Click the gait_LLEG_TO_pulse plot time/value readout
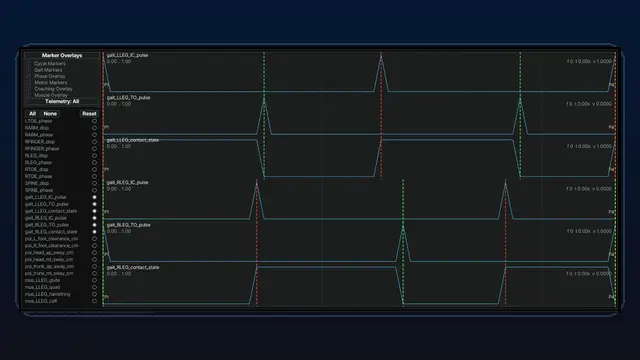 point(589,104)
